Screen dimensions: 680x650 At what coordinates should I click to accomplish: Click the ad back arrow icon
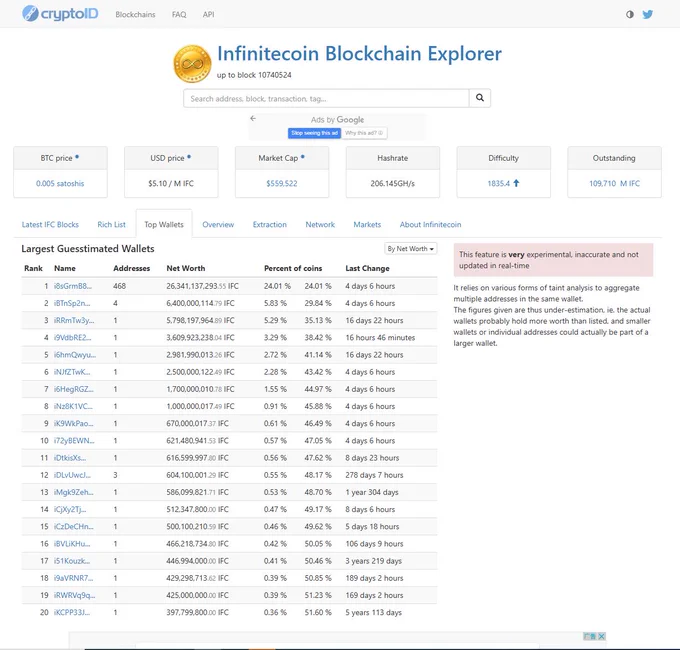253,118
